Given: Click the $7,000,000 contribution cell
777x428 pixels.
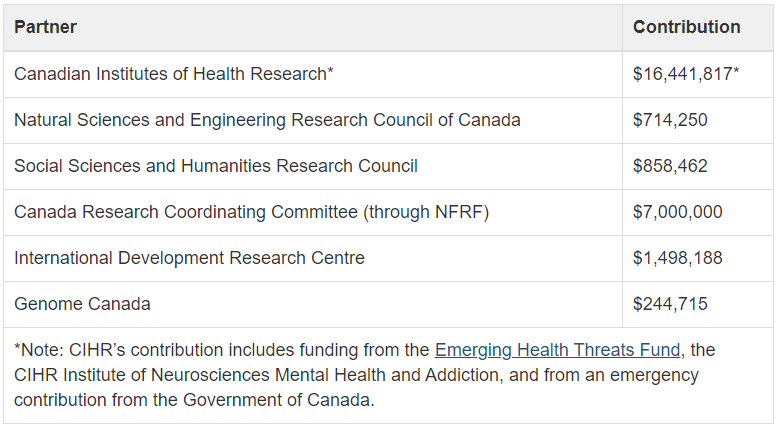Looking at the screenshot, I should (698, 212).
